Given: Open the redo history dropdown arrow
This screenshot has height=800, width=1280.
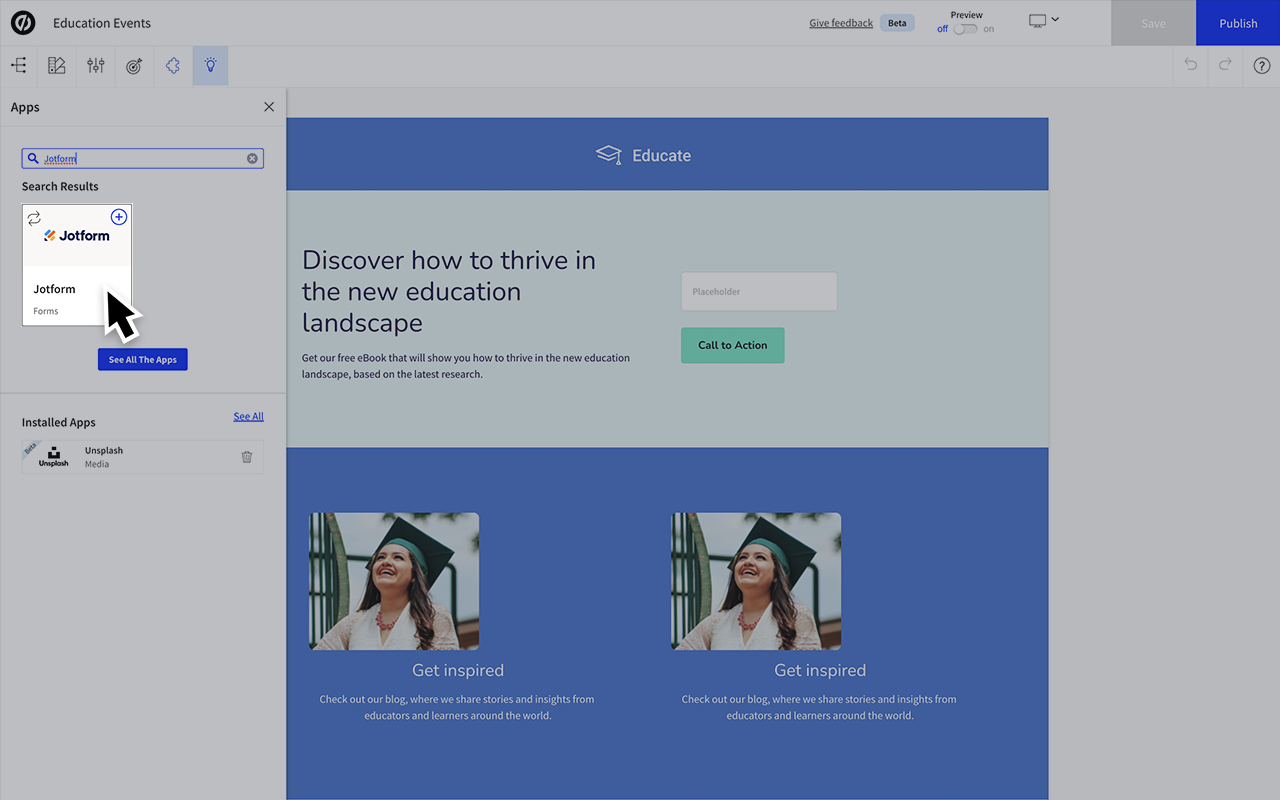Looking at the screenshot, I should point(1225,64).
